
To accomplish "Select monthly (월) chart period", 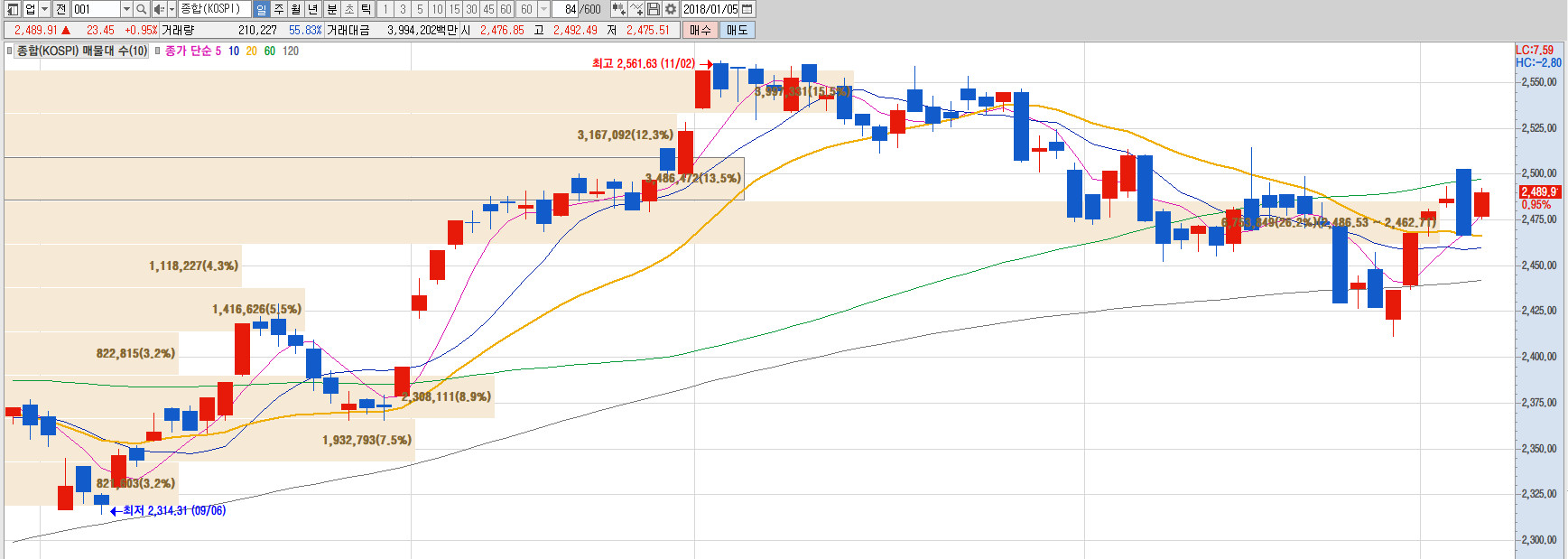I will [296, 9].
